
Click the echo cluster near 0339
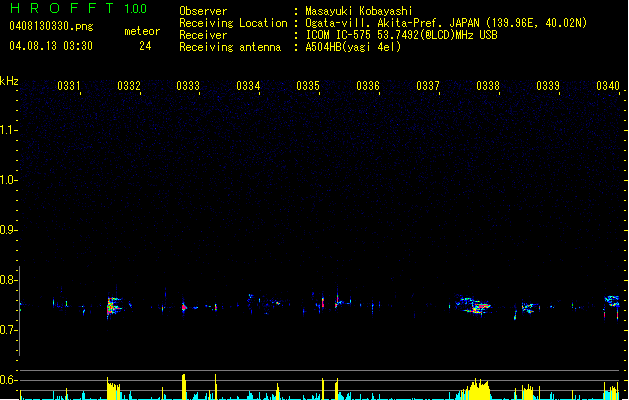(x=530, y=308)
